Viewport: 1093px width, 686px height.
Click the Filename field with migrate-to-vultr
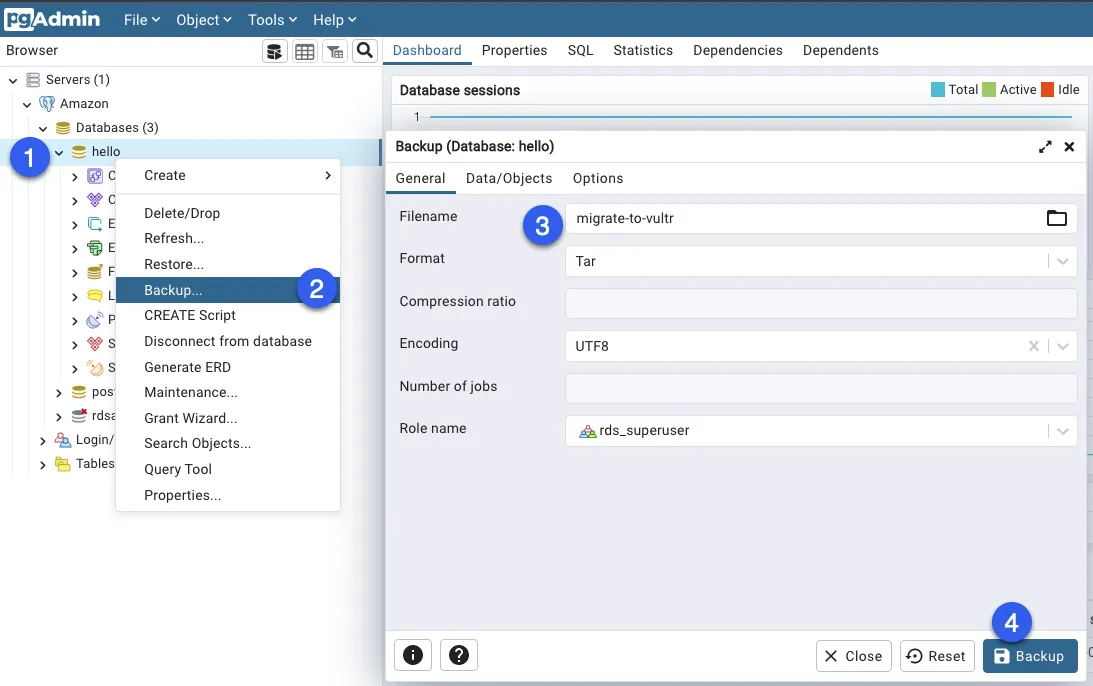tap(821, 218)
